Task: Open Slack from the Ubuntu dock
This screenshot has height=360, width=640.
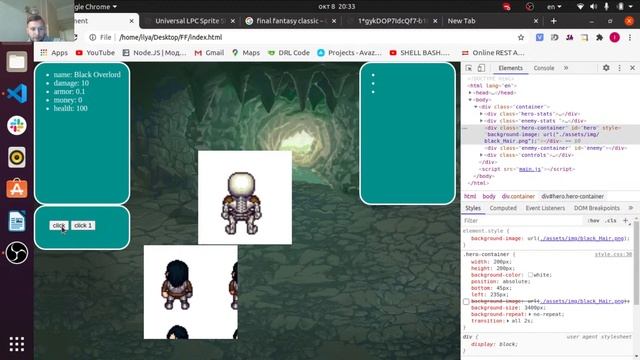Action: (17, 125)
